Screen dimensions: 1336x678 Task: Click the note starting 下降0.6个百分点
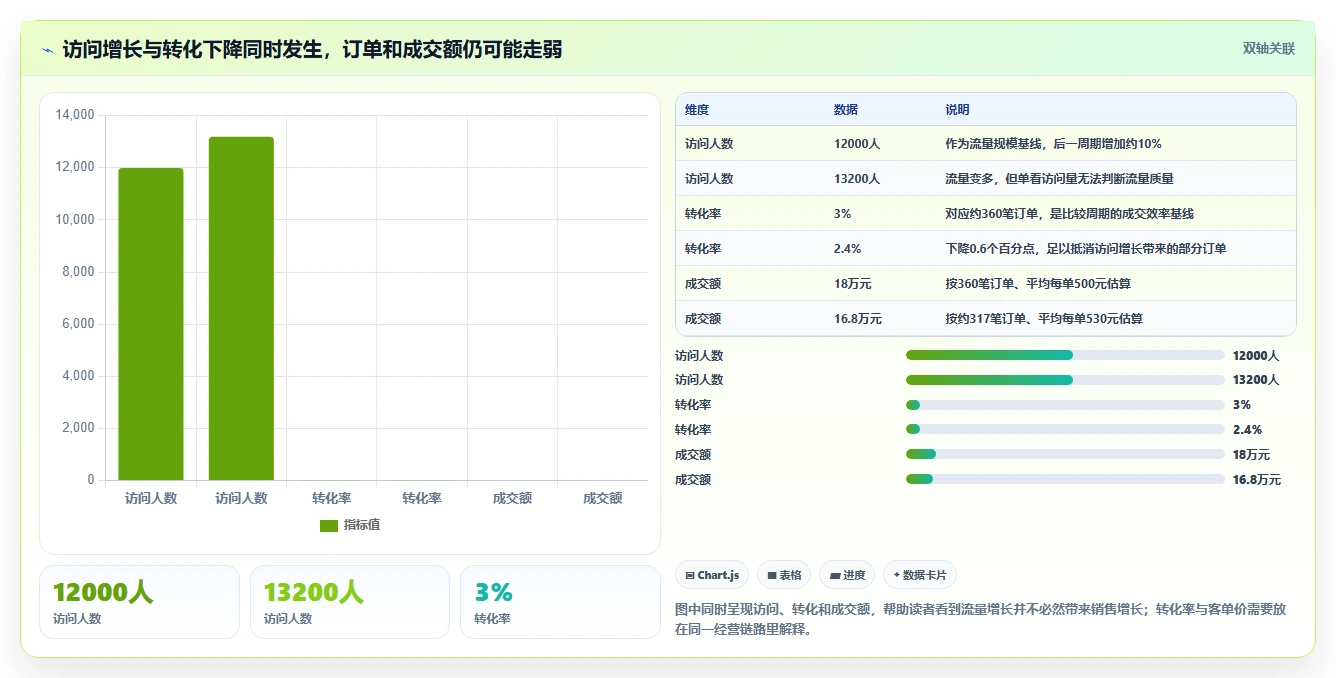click(1085, 249)
